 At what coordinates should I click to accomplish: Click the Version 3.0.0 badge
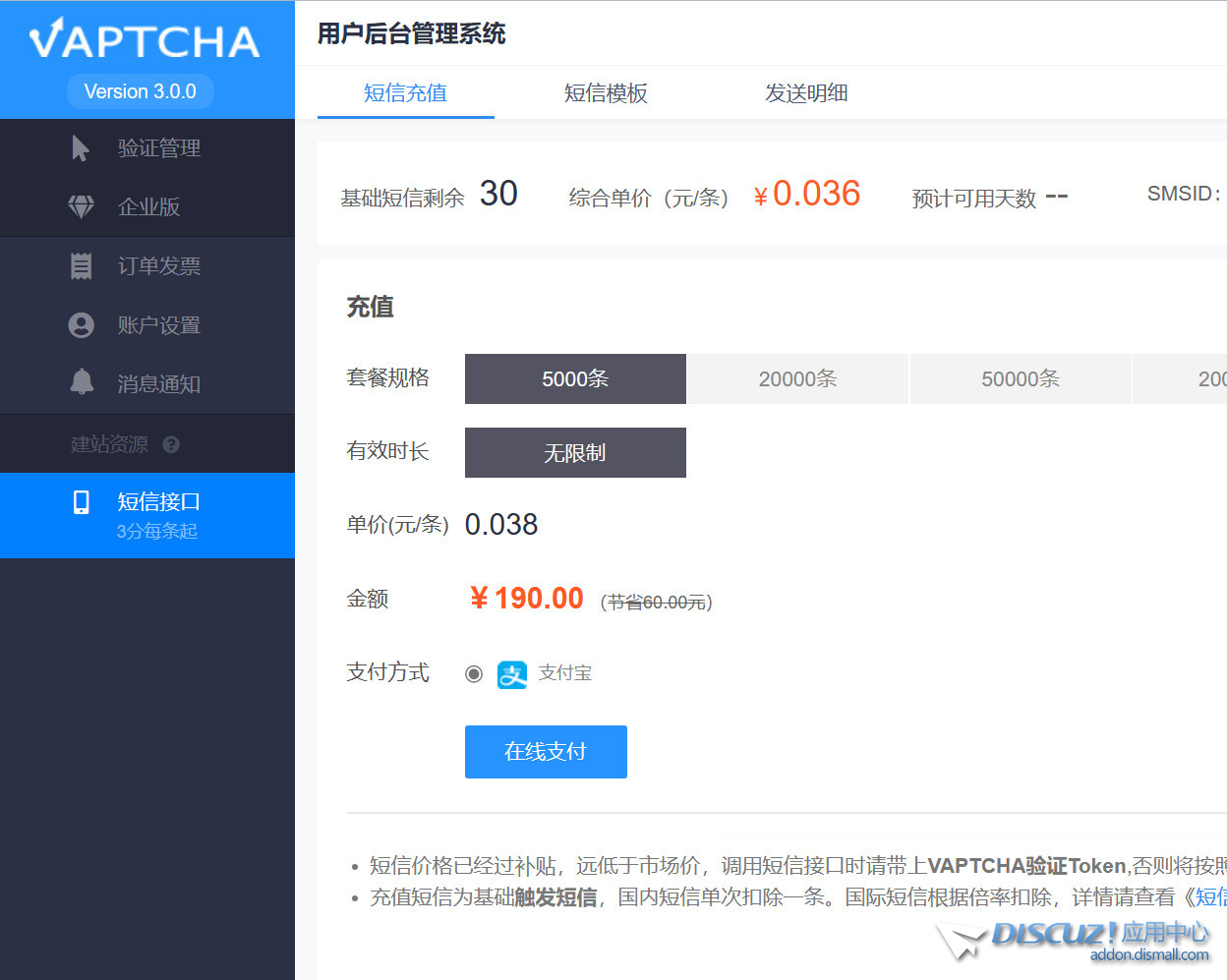(x=140, y=91)
